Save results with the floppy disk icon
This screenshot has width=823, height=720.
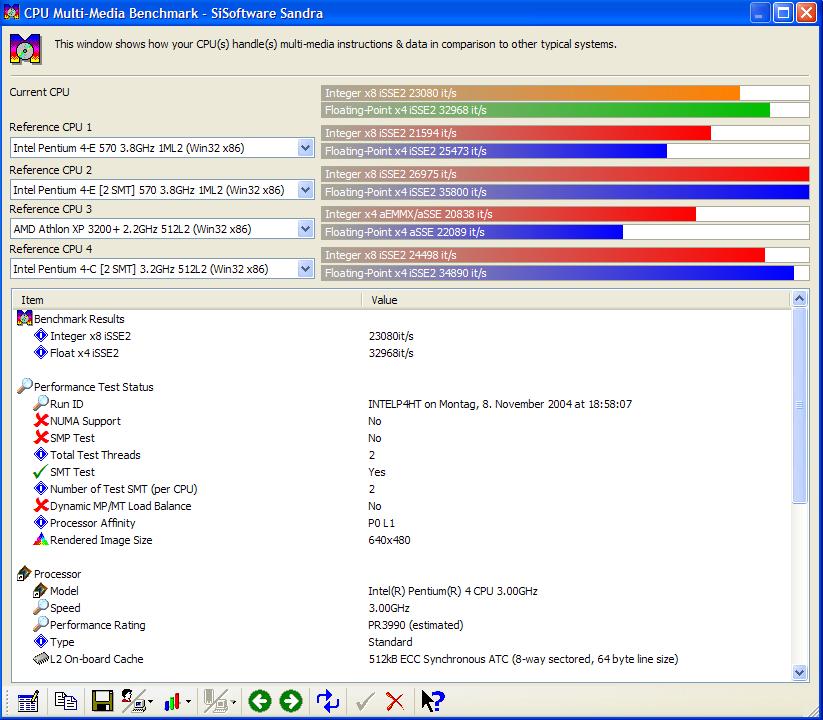point(102,701)
